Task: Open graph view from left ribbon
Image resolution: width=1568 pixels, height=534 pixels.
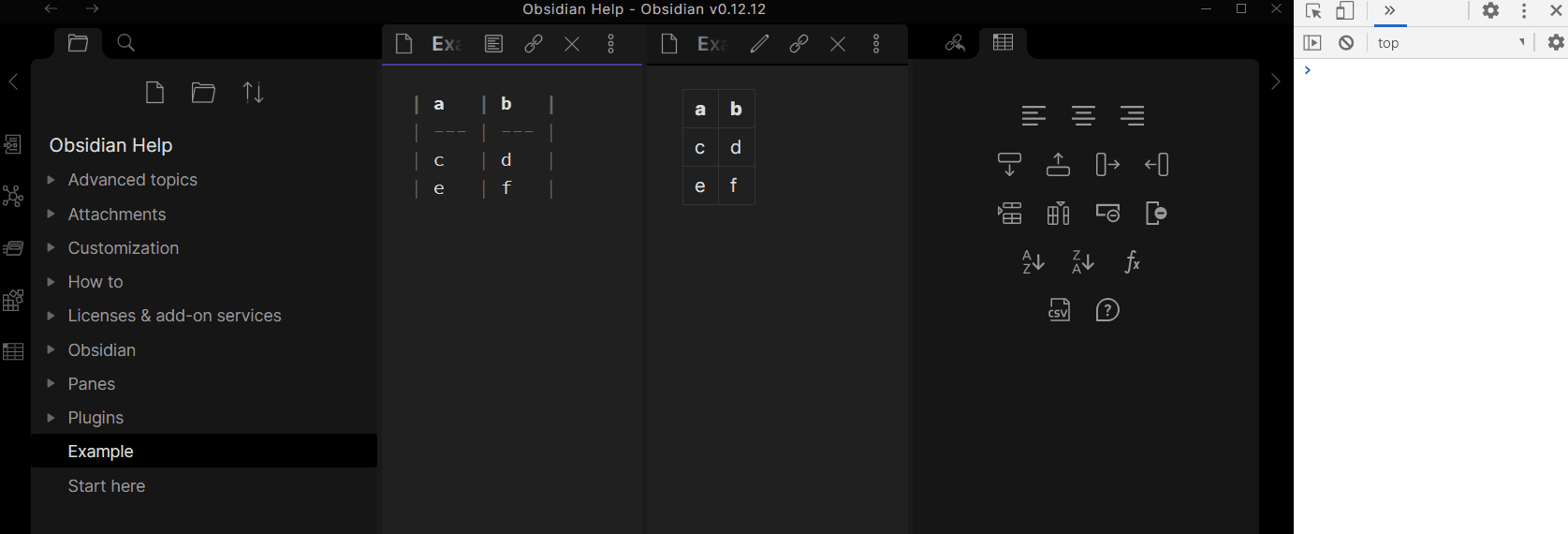Action: [13, 196]
